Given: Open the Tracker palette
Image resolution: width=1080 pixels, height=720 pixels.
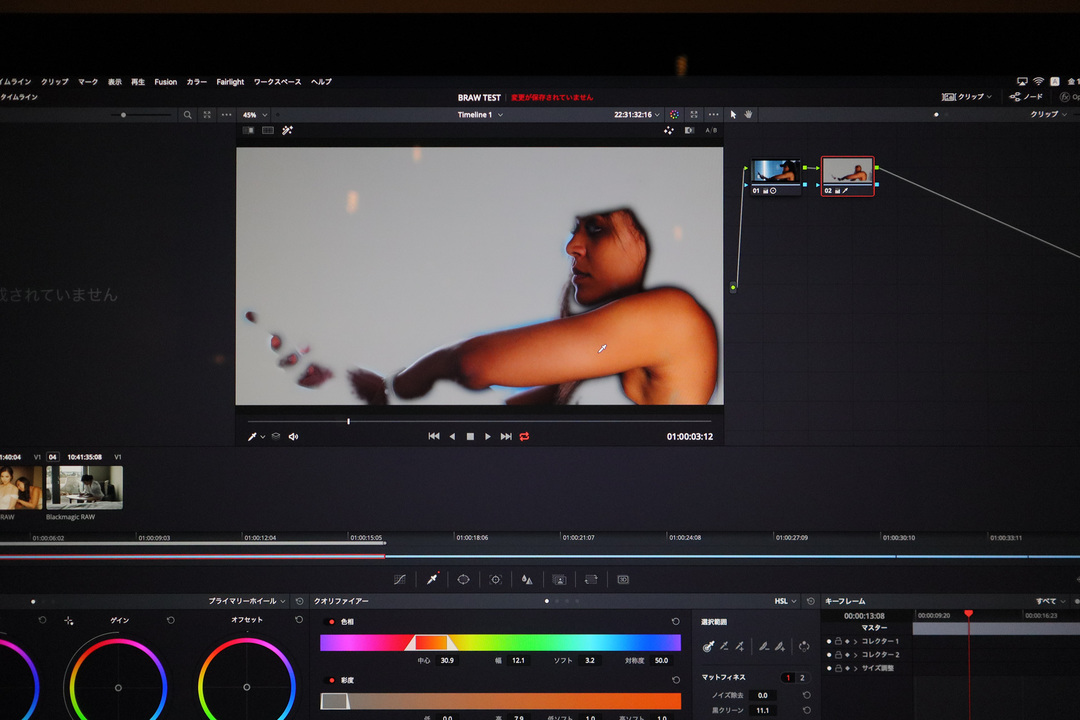Looking at the screenshot, I should [x=495, y=579].
